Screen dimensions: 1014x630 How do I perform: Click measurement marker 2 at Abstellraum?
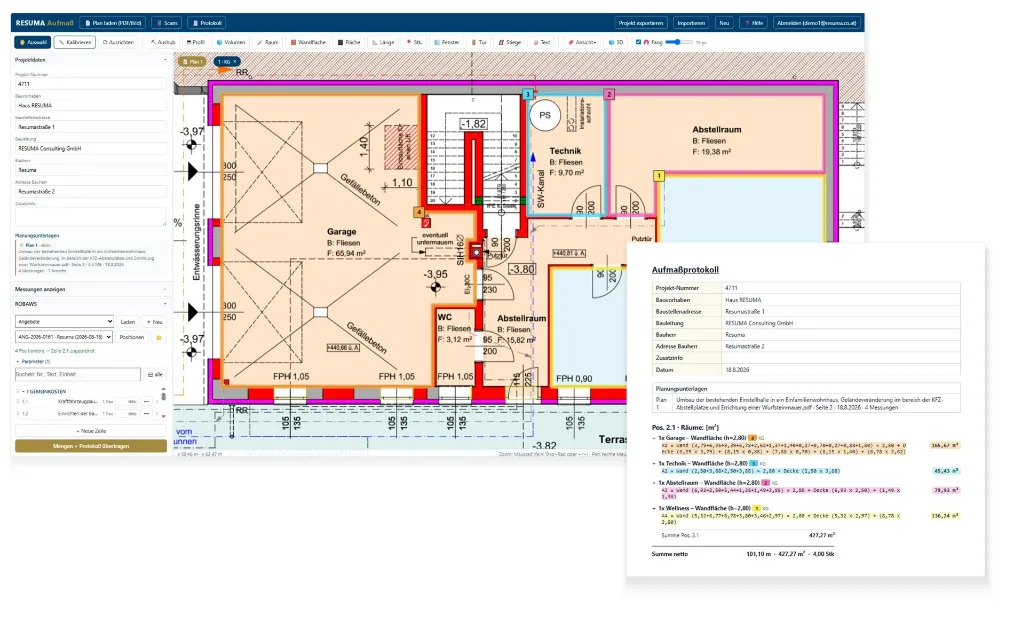click(609, 94)
